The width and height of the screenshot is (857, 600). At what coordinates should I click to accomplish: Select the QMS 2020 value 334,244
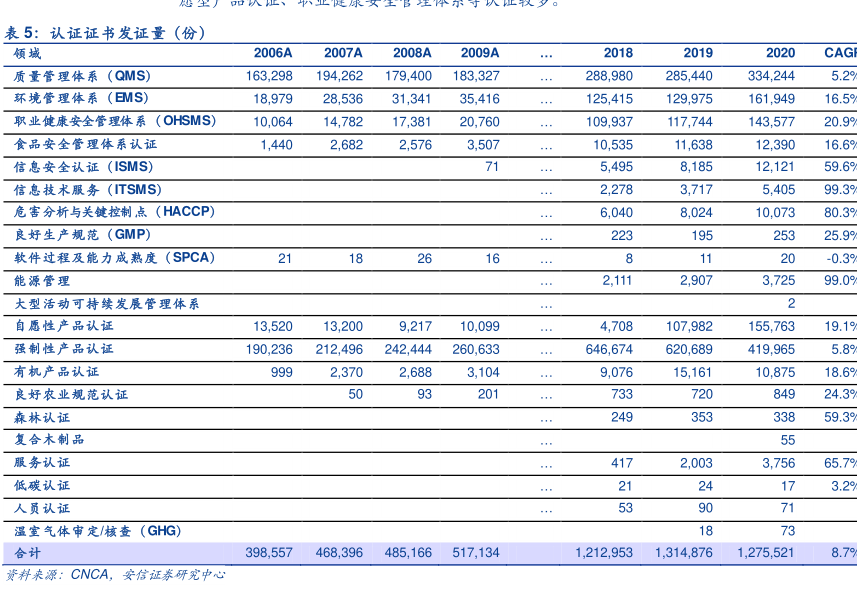pyautogui.click(x=770, y=76)
